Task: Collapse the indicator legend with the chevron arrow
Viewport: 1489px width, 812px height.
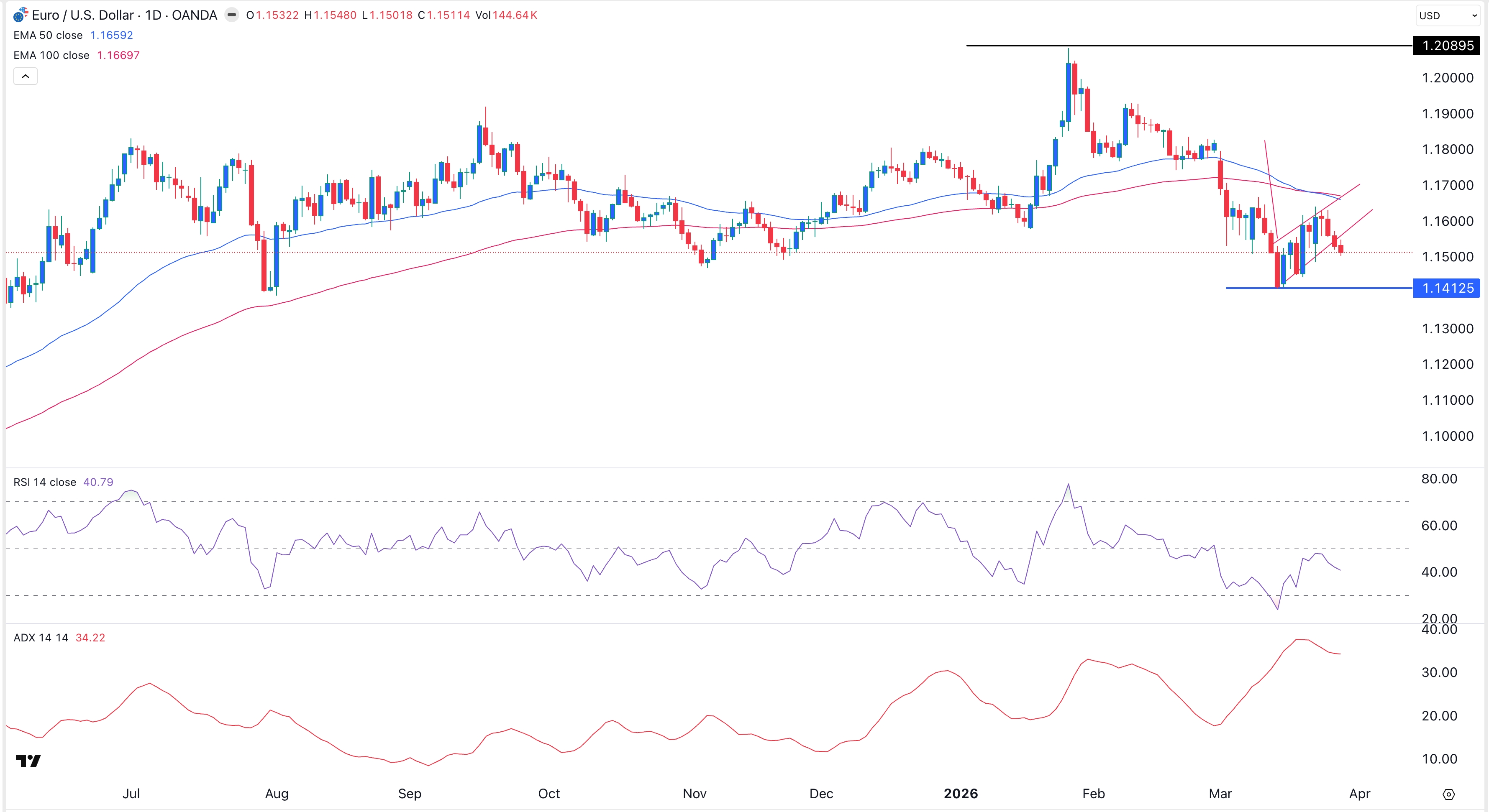Action: pyautogui.click(x=25, y=76)
